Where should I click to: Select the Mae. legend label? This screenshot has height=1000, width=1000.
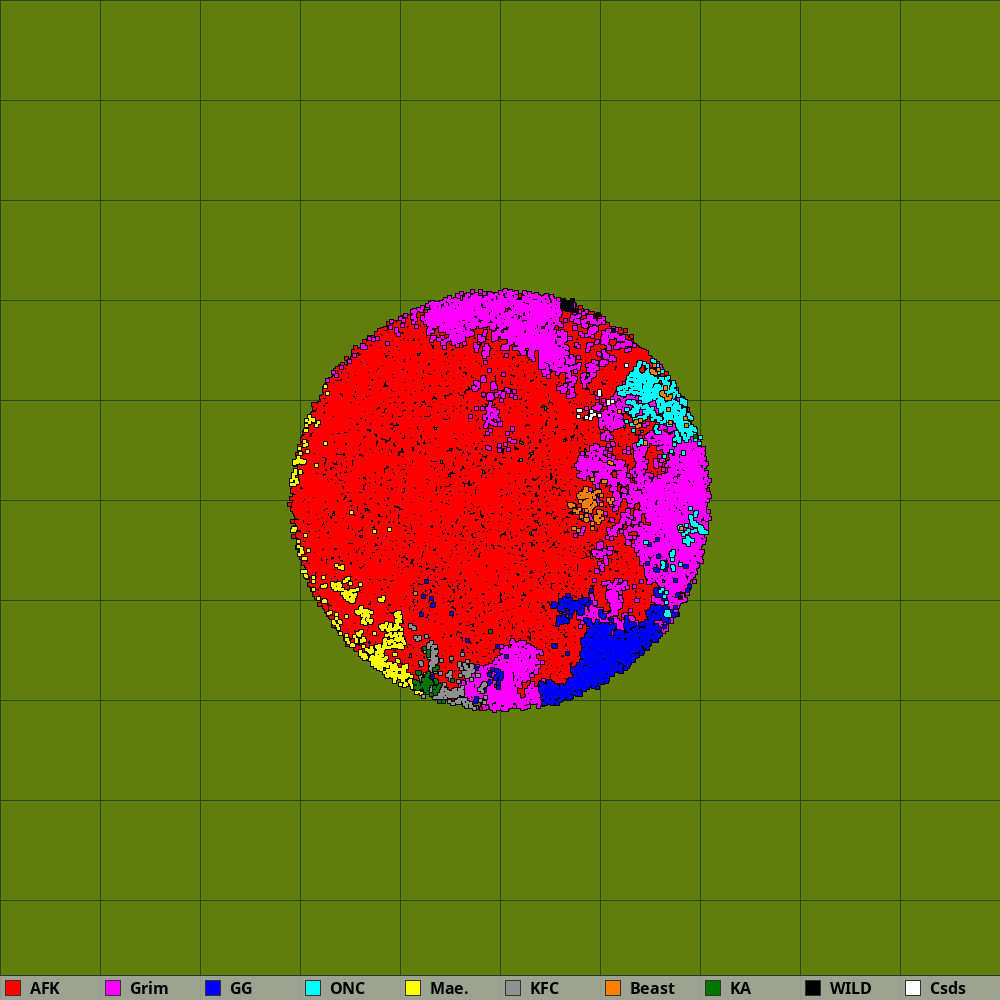pyautogui.click(x=449, y=989)
